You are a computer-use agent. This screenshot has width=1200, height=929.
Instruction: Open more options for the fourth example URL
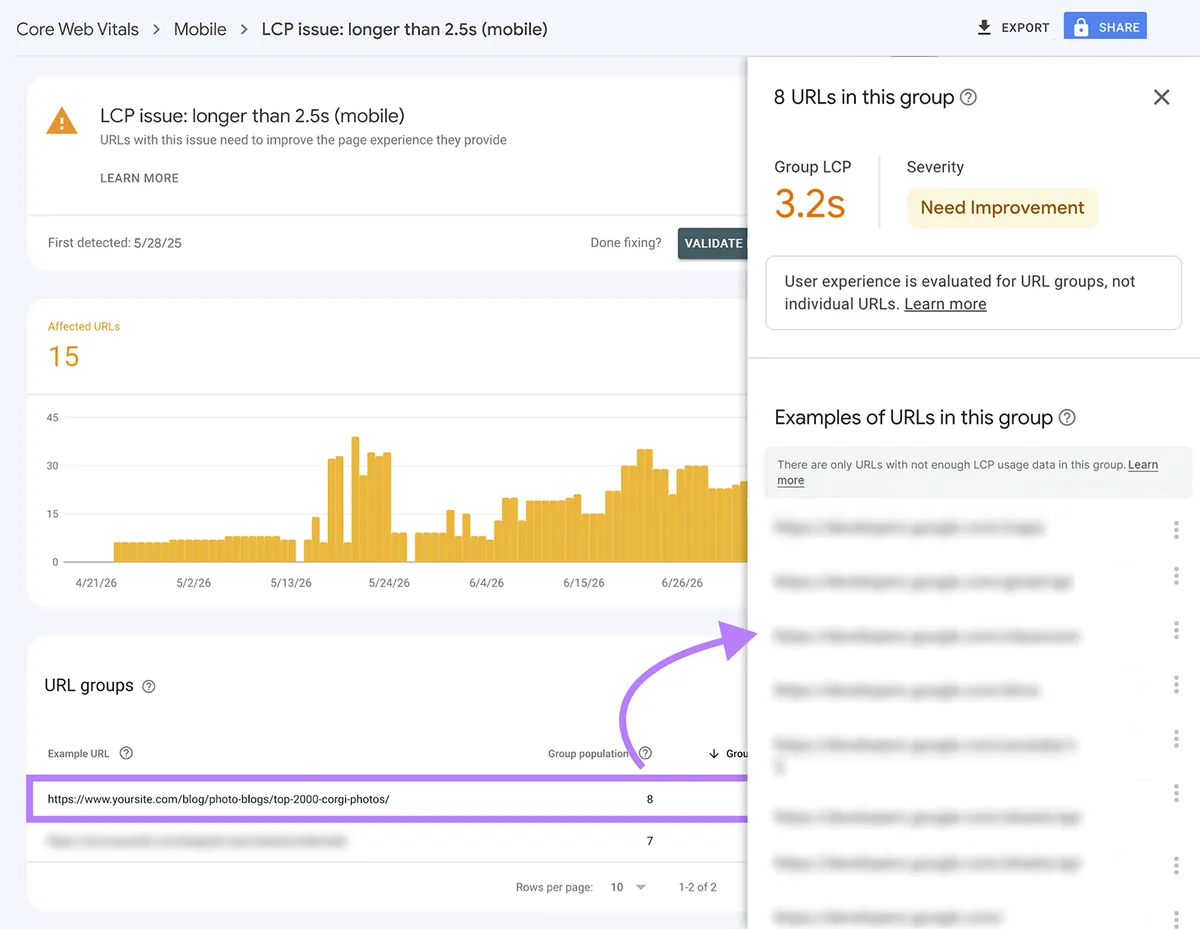[1176, 684]
